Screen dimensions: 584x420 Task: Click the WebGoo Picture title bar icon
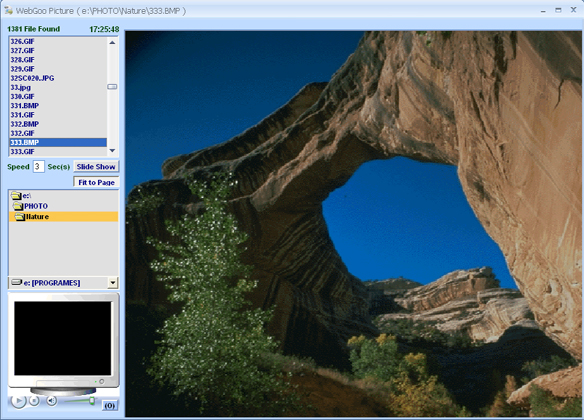click(x=8, y=10)
